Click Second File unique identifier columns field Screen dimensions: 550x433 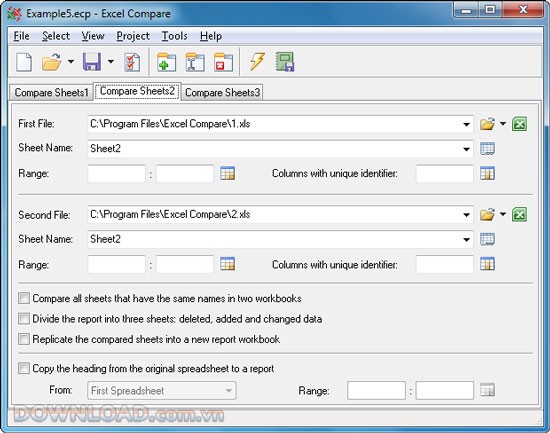445,264
